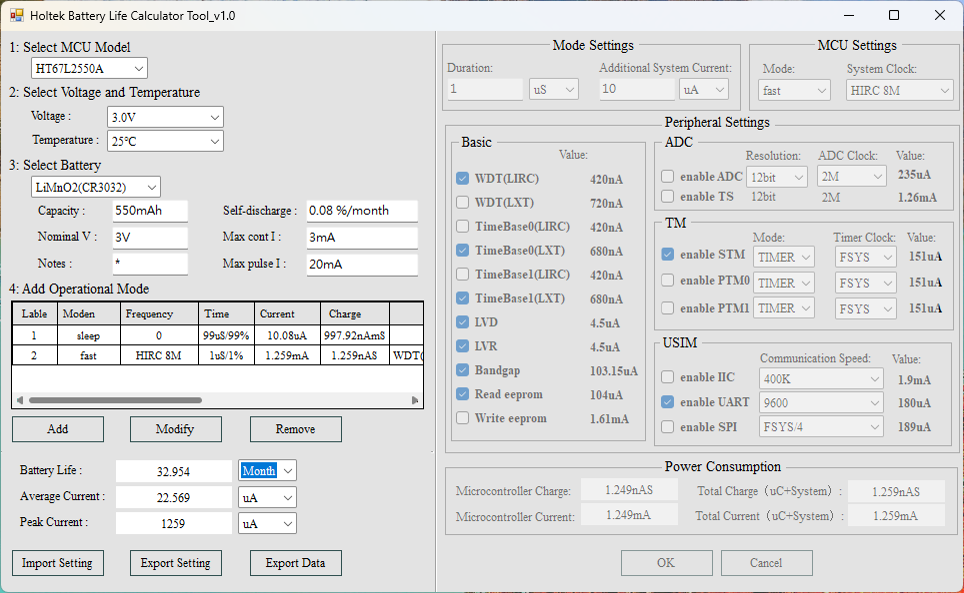Viewport: 964px width, 593px height.
Task: Click the Import Setting button
Action: coord(57,563)
